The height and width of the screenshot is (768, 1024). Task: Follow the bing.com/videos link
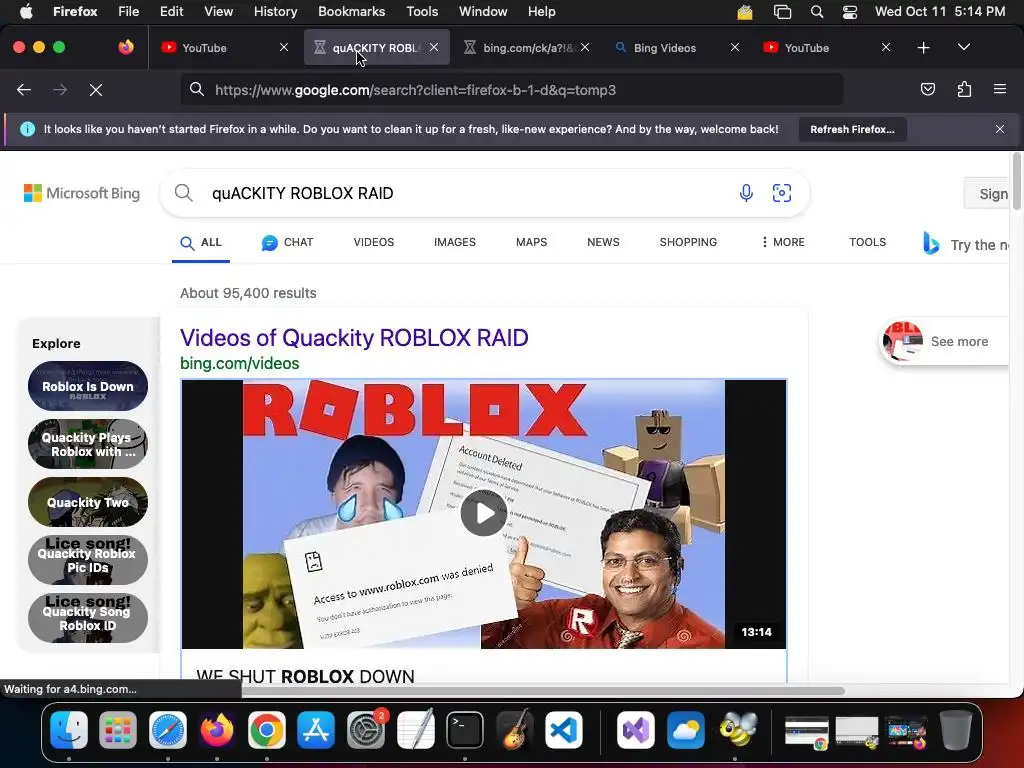(x=240, y=363)
